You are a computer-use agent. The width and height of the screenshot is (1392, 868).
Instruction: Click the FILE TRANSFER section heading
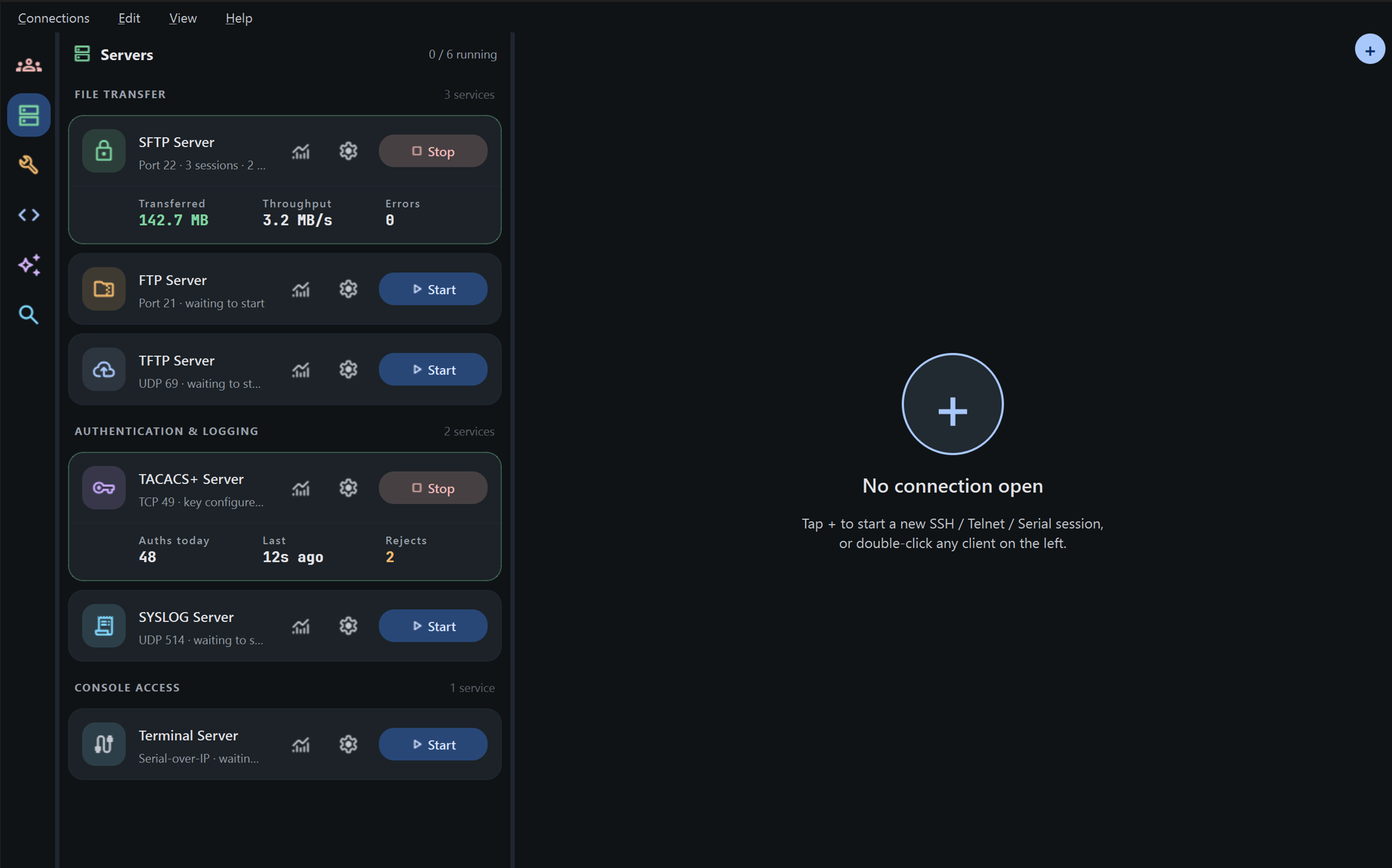pyautogui.click(x=120, y=94)
